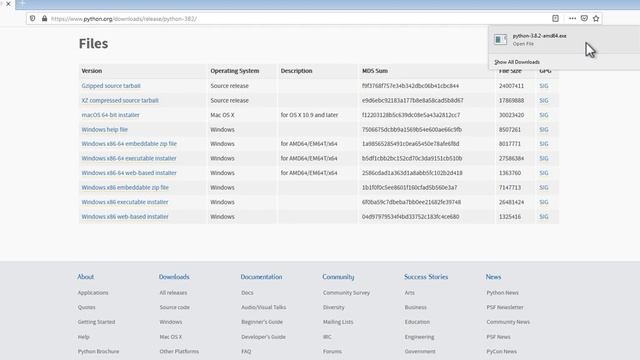The image size is (640, 360).
Task: Select file size 27586384 cell
Action: 511,158
